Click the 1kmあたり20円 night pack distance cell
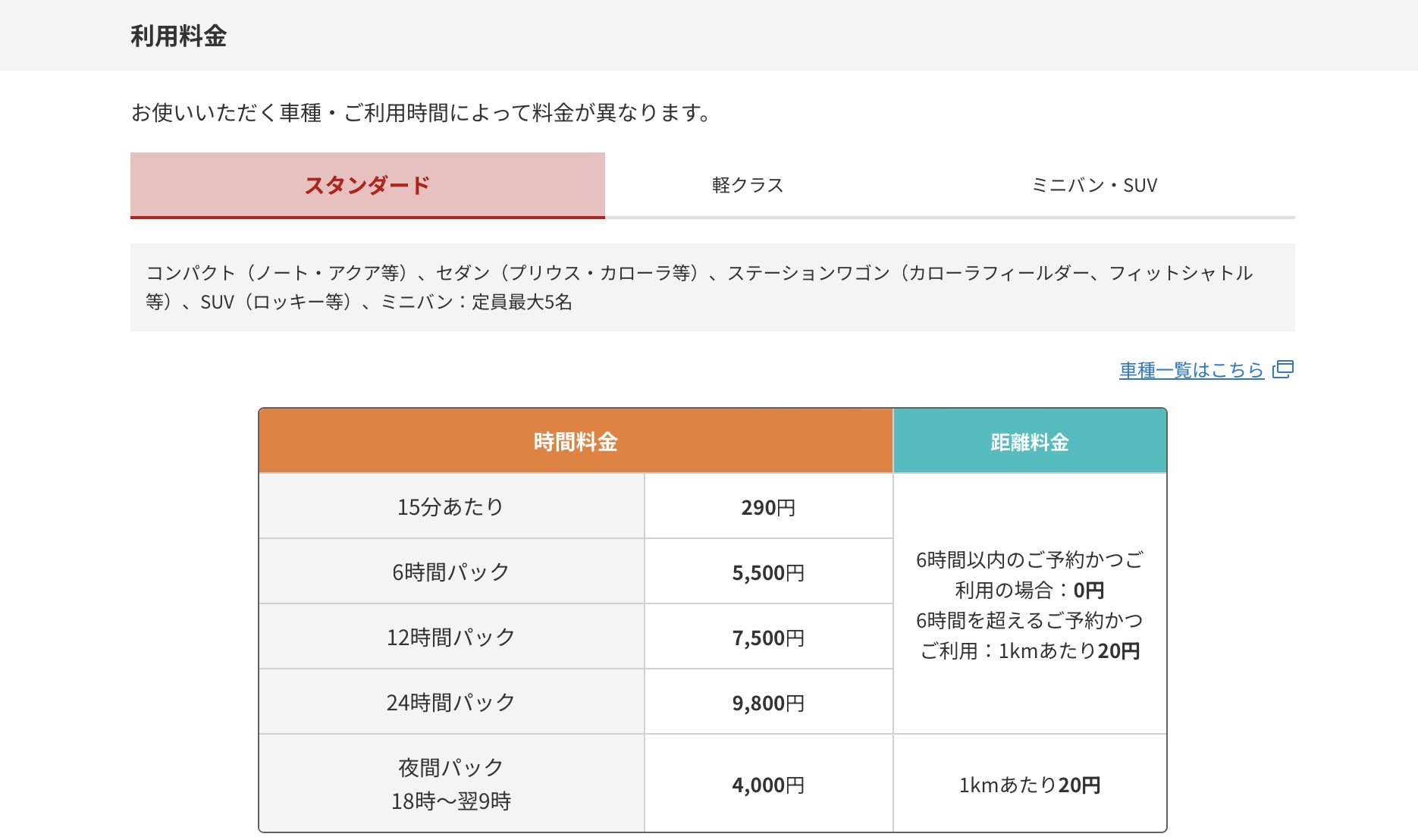This screenshot has height=840, width=1418. pos(1030,785)
